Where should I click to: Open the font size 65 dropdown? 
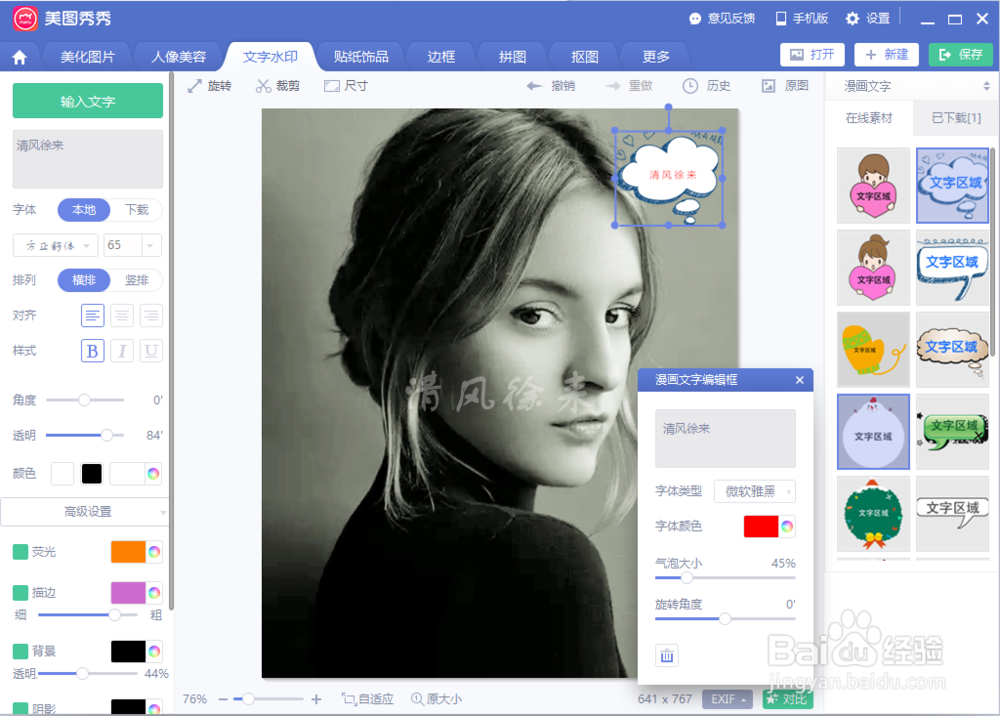point(131,245)
